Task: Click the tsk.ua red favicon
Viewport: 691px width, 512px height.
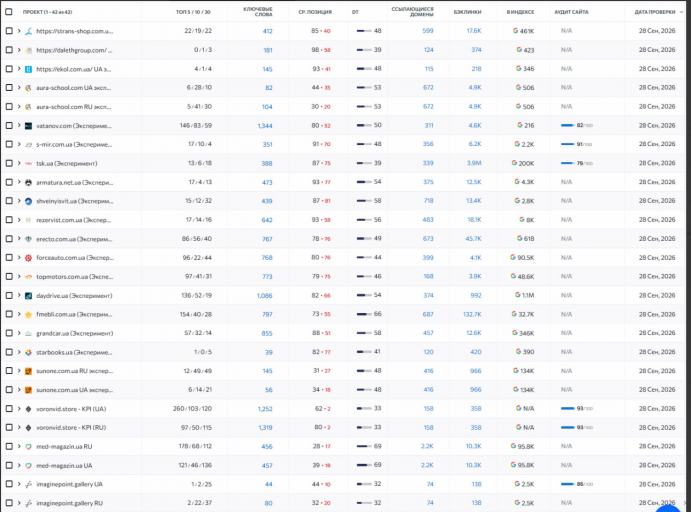Action: pyautogui.click(x=28, y=163)
